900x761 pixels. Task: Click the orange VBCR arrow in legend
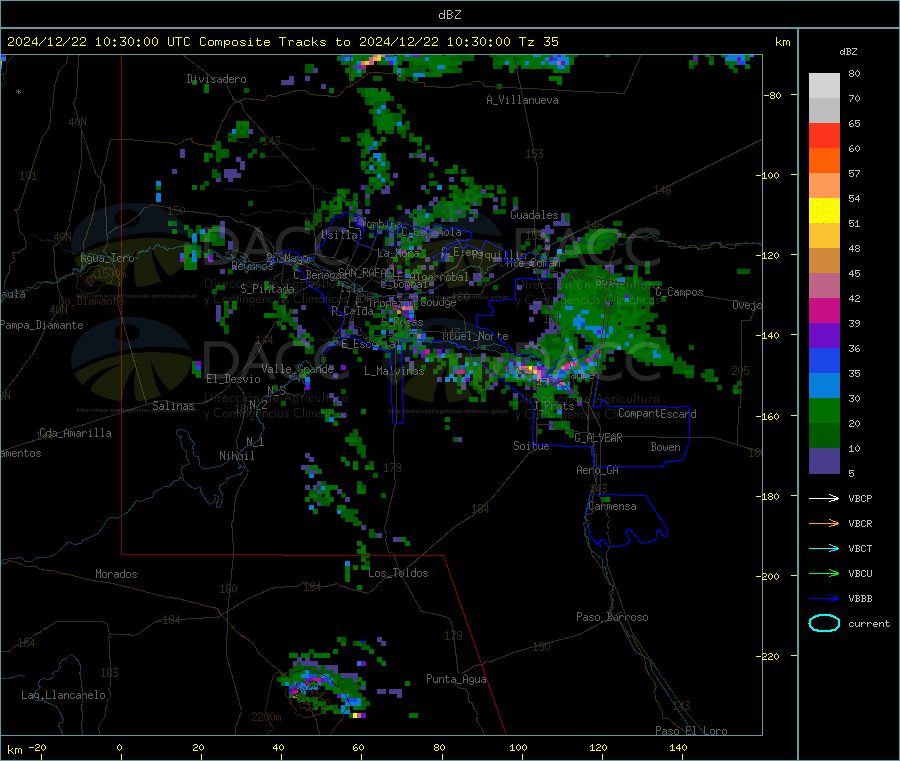(824, 523)
